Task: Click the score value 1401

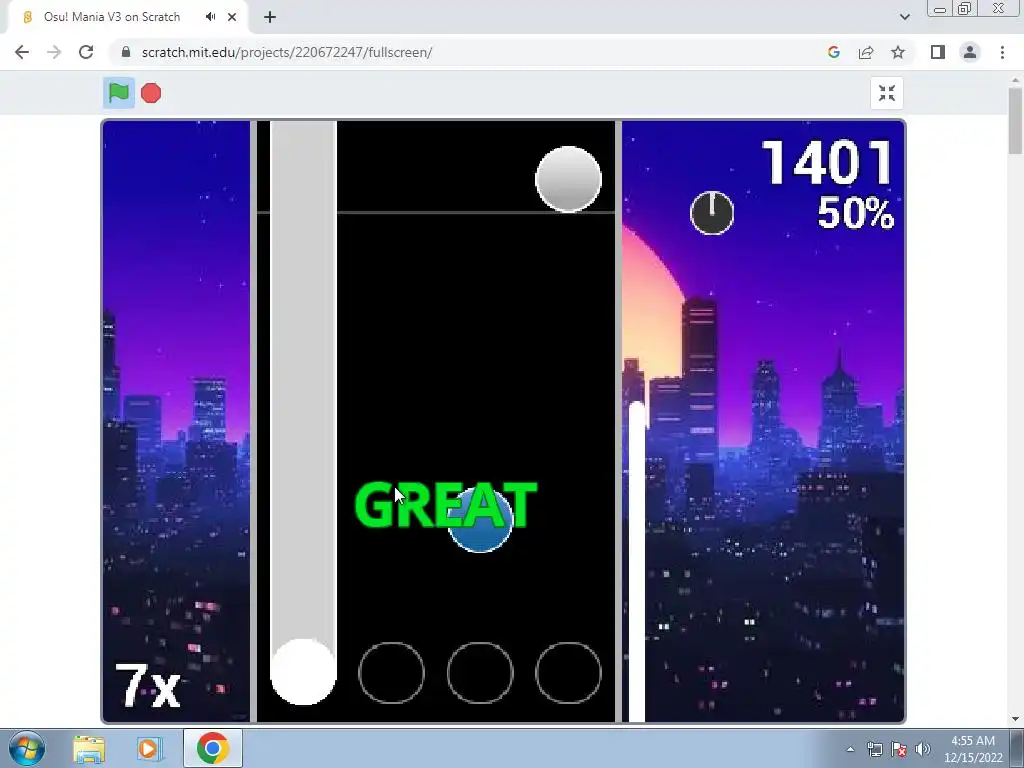Action: click(x=828, y=163)
